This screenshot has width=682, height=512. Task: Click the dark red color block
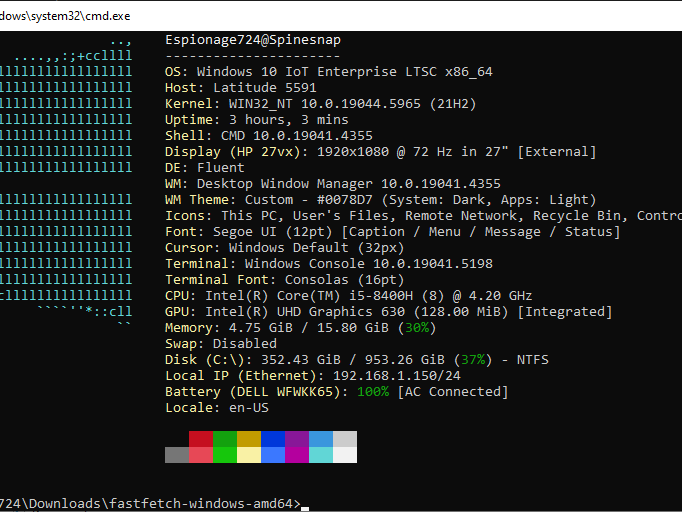(201, 439)
